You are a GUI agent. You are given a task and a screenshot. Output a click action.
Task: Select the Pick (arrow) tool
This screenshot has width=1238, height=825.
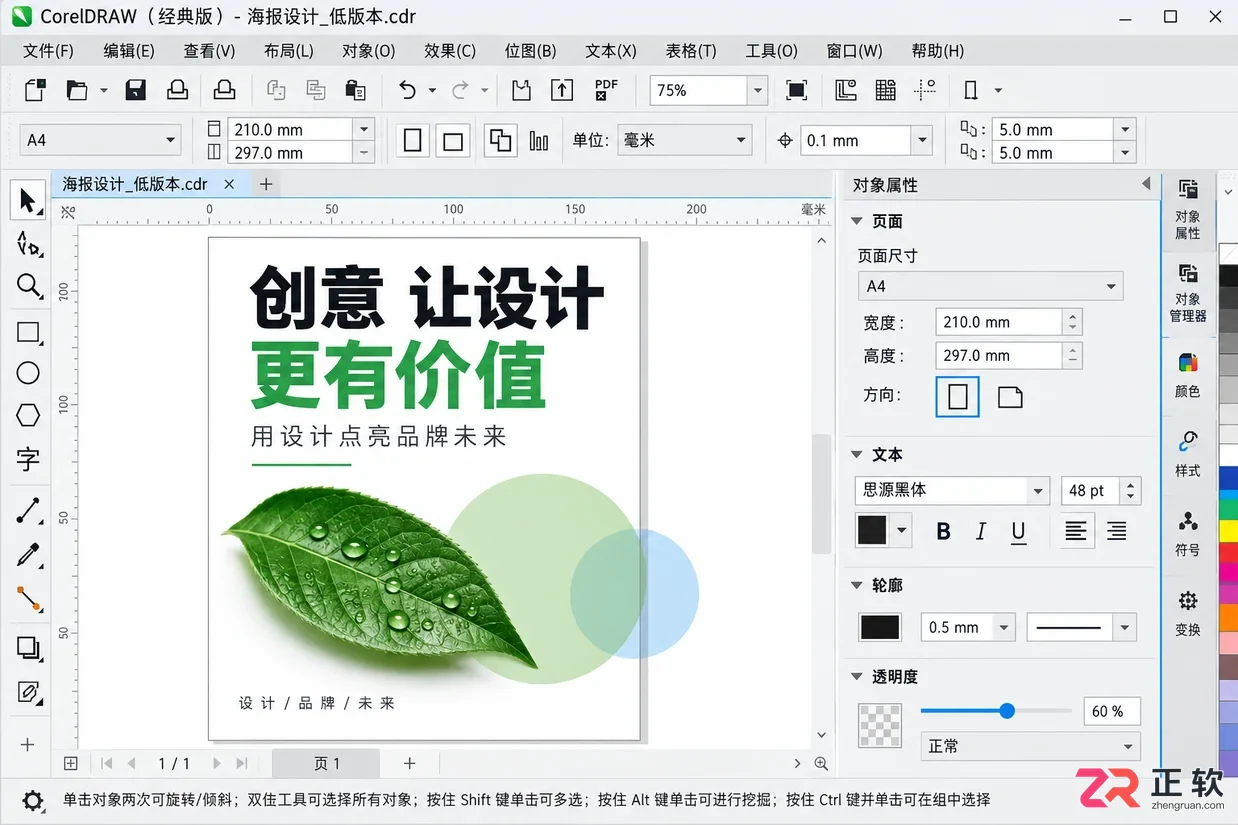pos(28,201)
